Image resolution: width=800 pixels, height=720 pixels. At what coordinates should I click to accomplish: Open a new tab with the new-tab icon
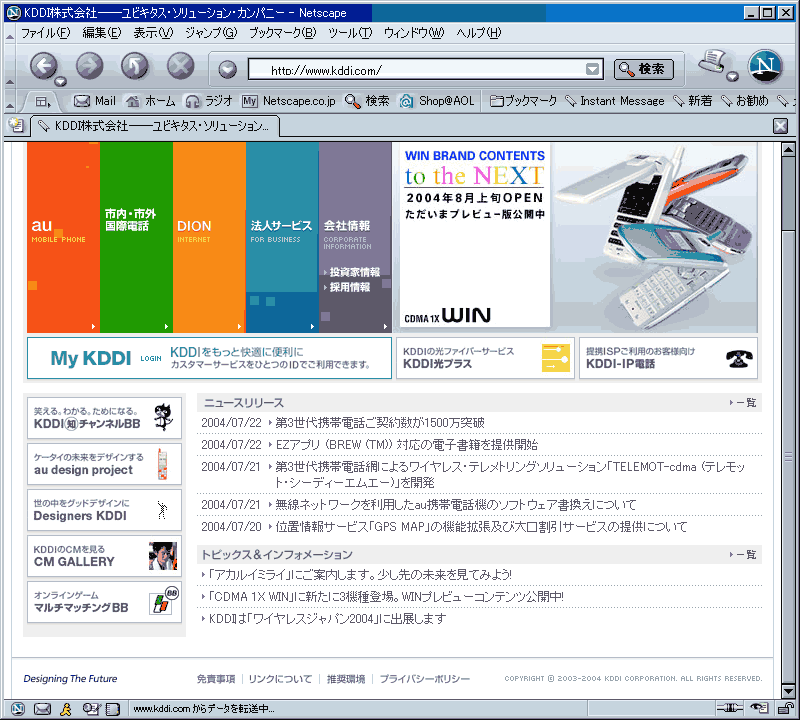click(x=16, y=125)
